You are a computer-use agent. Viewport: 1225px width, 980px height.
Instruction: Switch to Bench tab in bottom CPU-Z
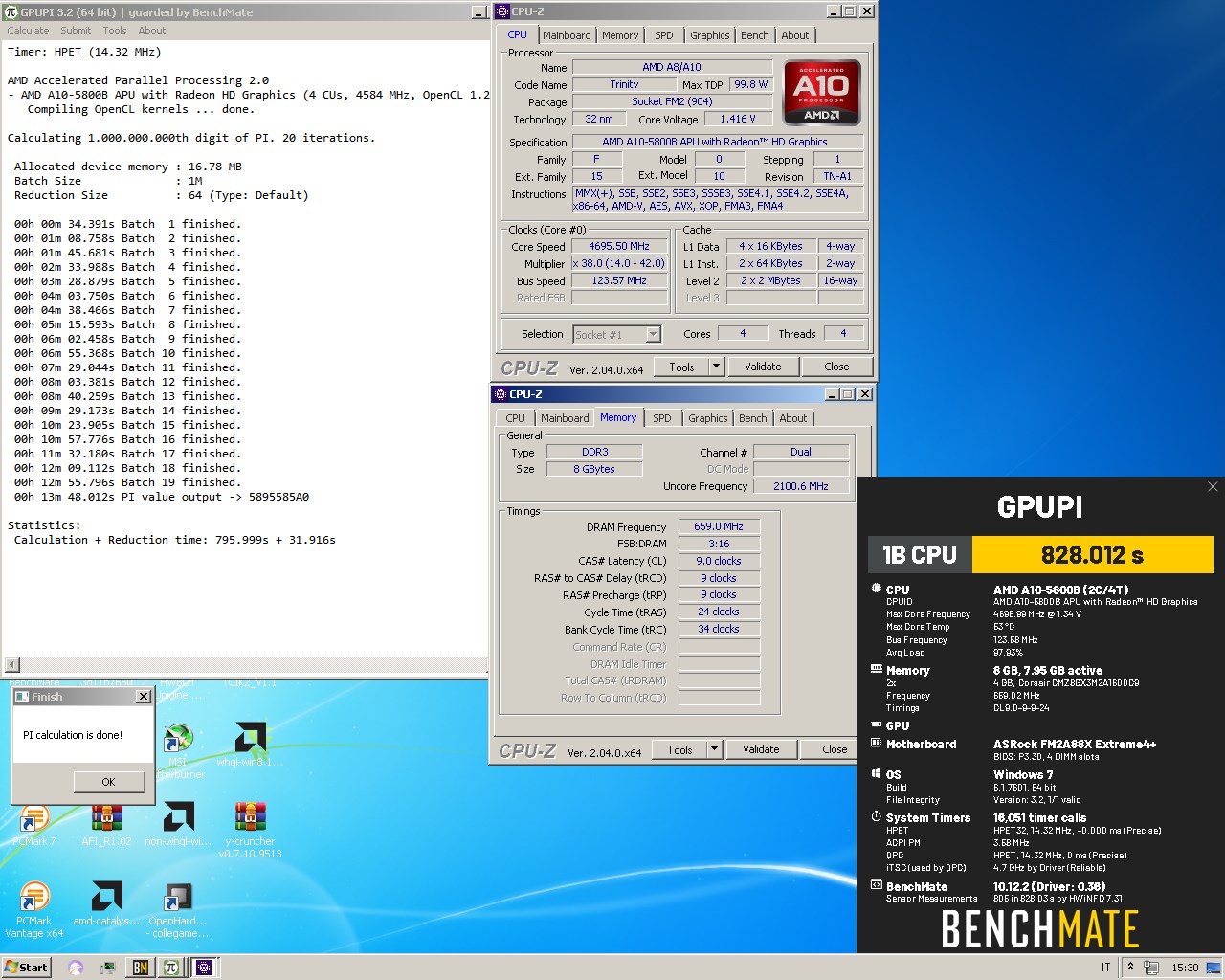tap(753, 418)
